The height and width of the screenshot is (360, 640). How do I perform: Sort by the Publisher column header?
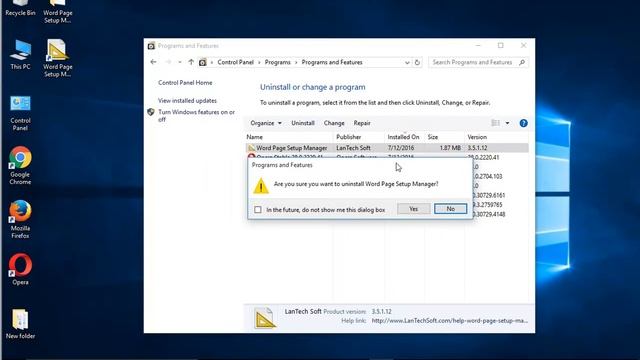[x=359, y=137]
